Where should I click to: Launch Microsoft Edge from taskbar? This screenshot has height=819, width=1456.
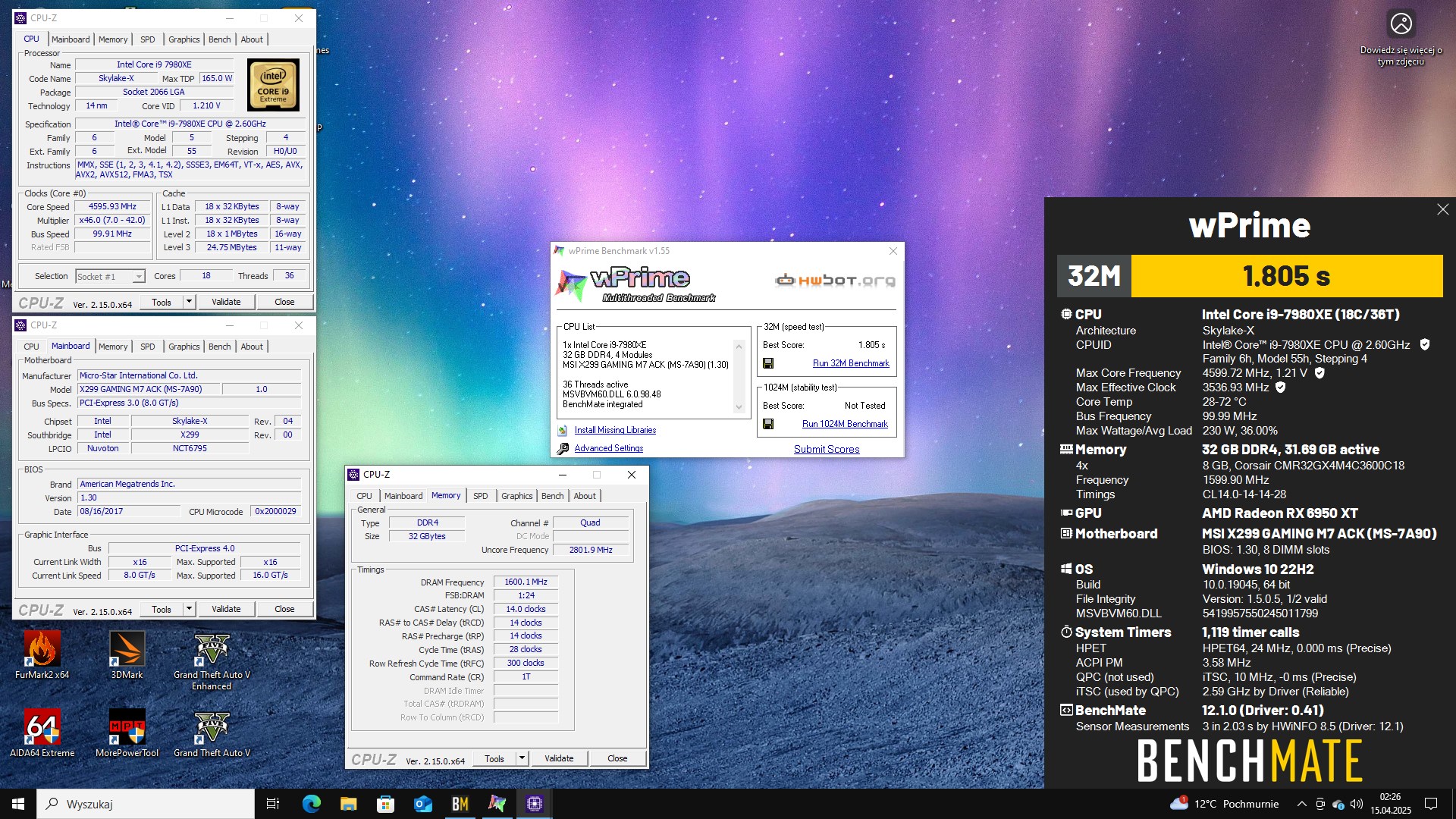[311, 804]
